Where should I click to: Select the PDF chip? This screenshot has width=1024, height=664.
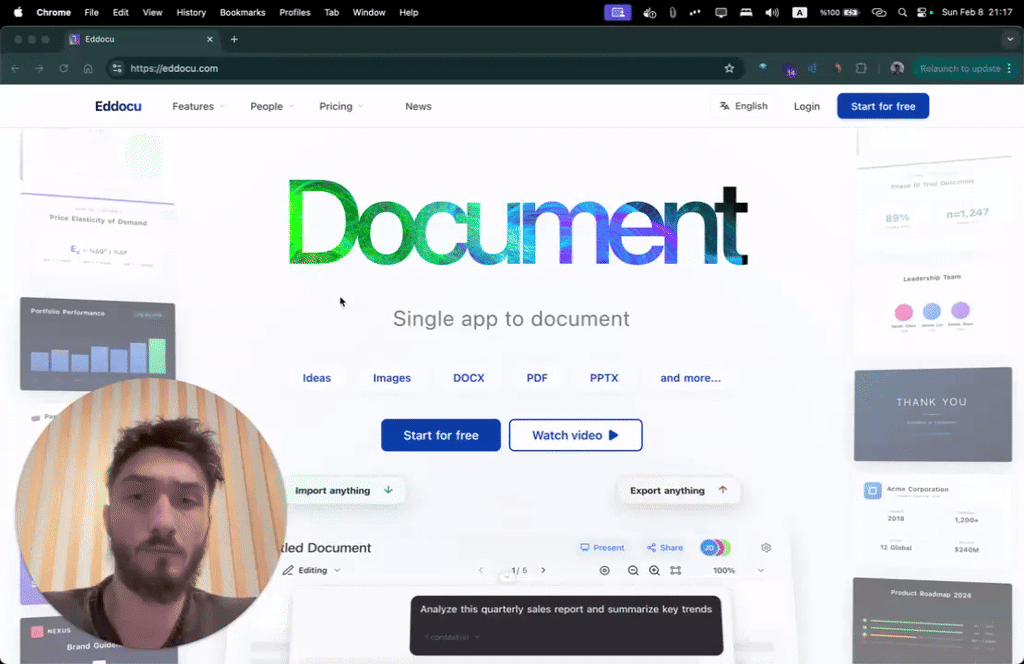(x=537, y=378)
